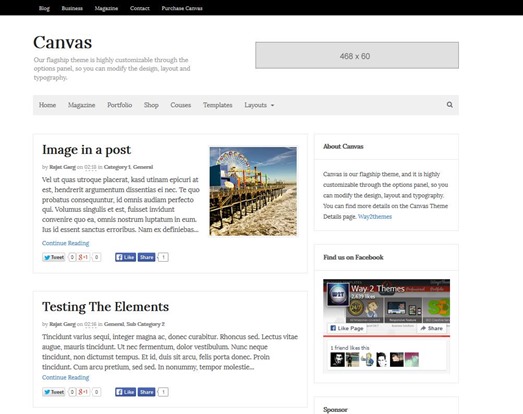Click the '1 friend likes this' text

pyautogui.click(x=350, y=348)
